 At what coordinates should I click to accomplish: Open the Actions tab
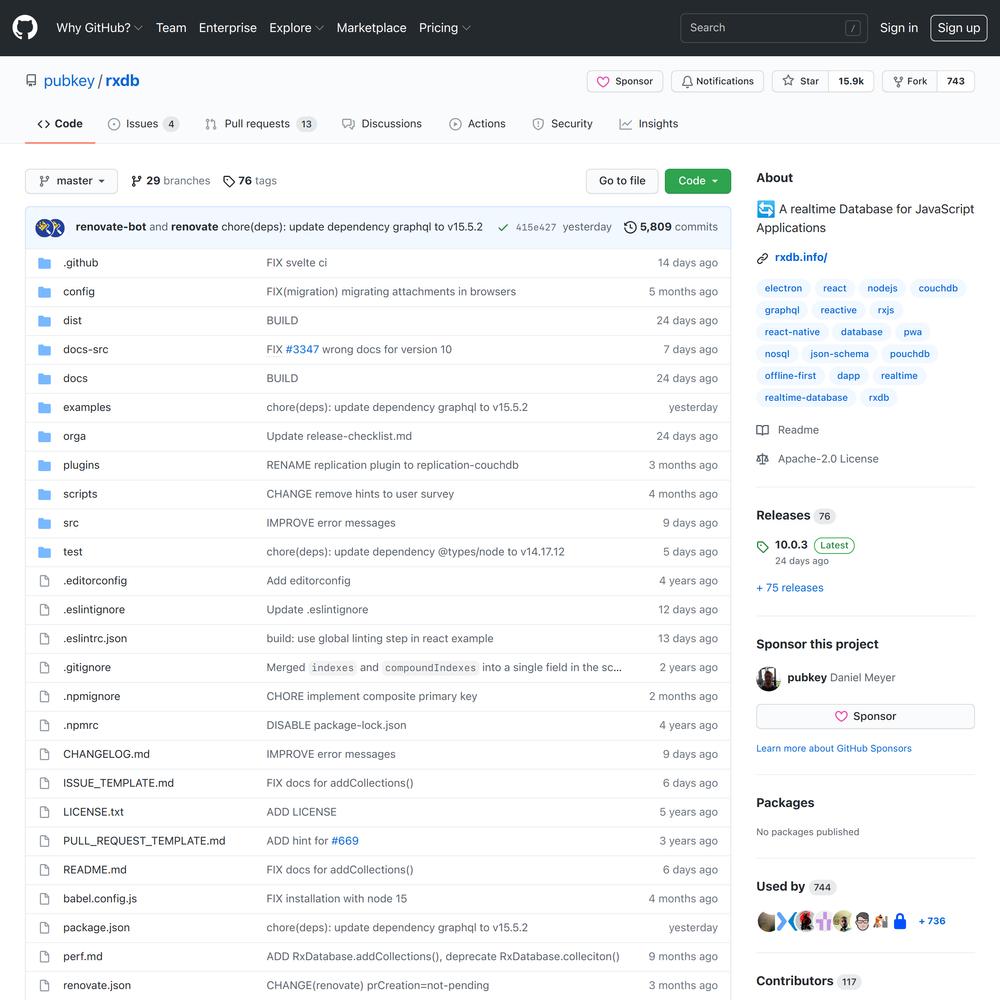[478, 124]
